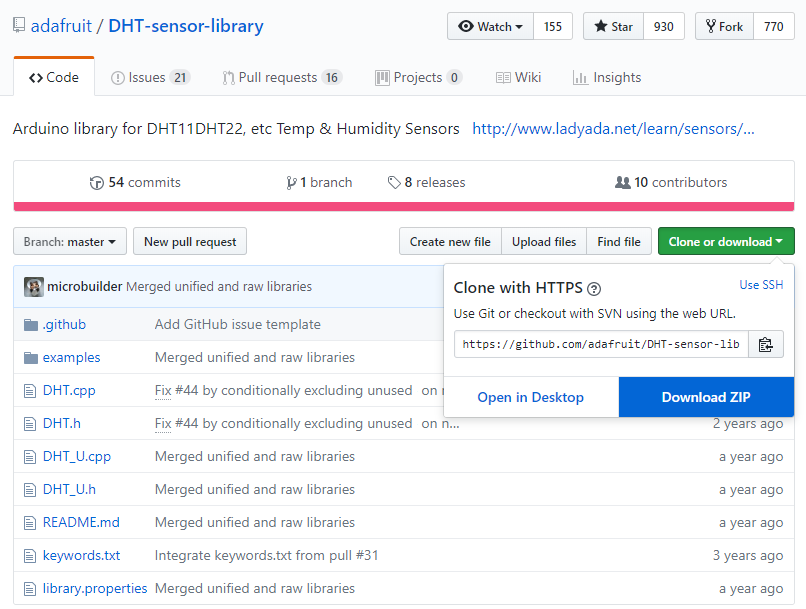The image size is (806, 609).
Task: Open Integrate keywords.txt from pull #31 commit
Action: (x=266, y=555)
